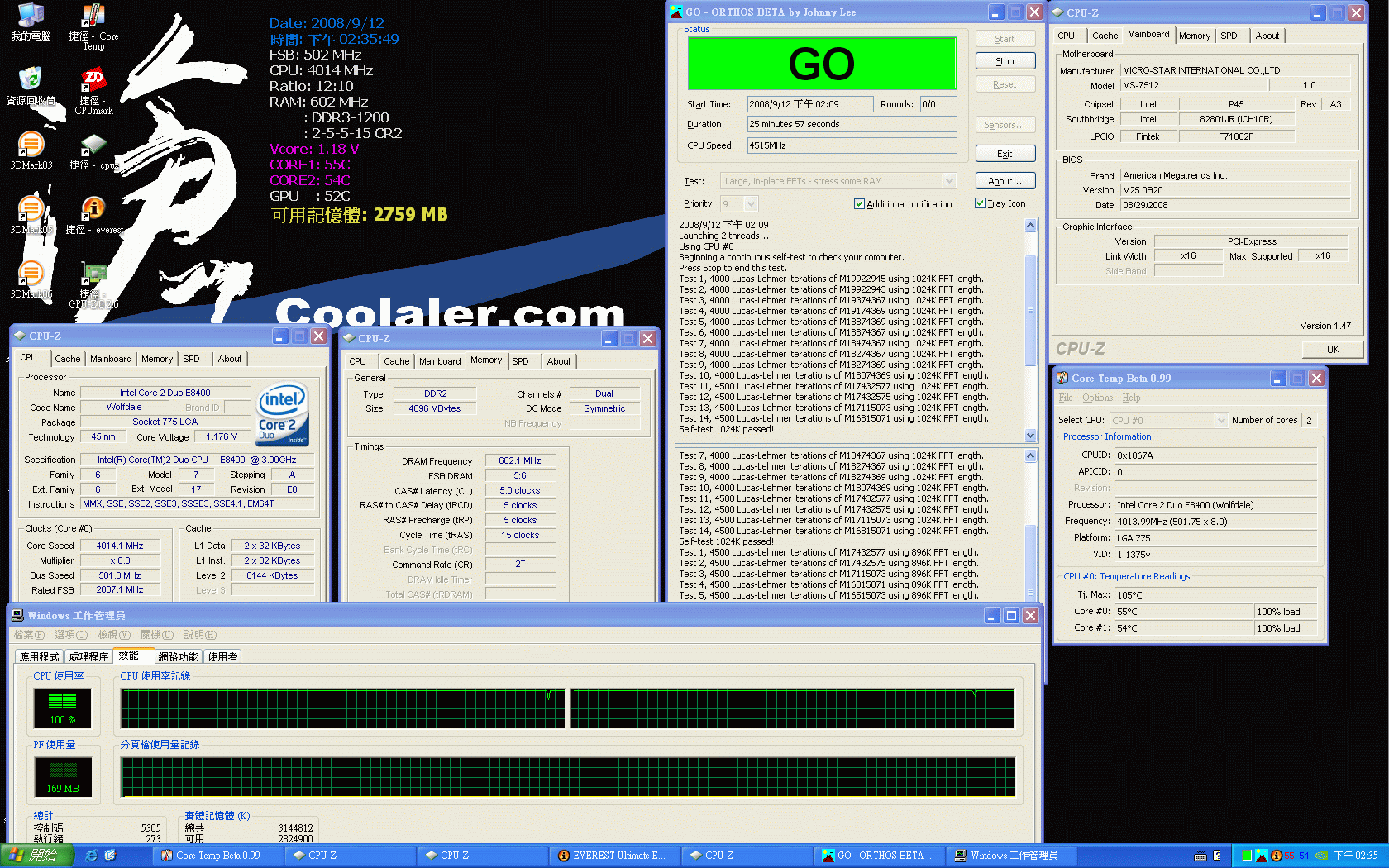Launch the 3DMark05 desktop shortcut
The image size is (1389, 868).
(31, 215)
